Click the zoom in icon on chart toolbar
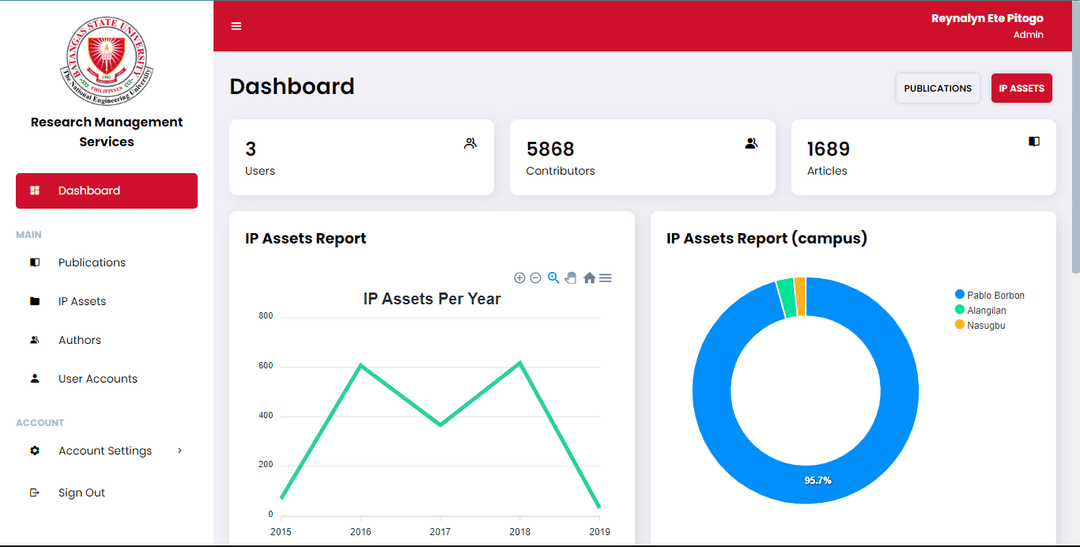The height and width of the screenshot is (547, 1080). click(519, 278)
